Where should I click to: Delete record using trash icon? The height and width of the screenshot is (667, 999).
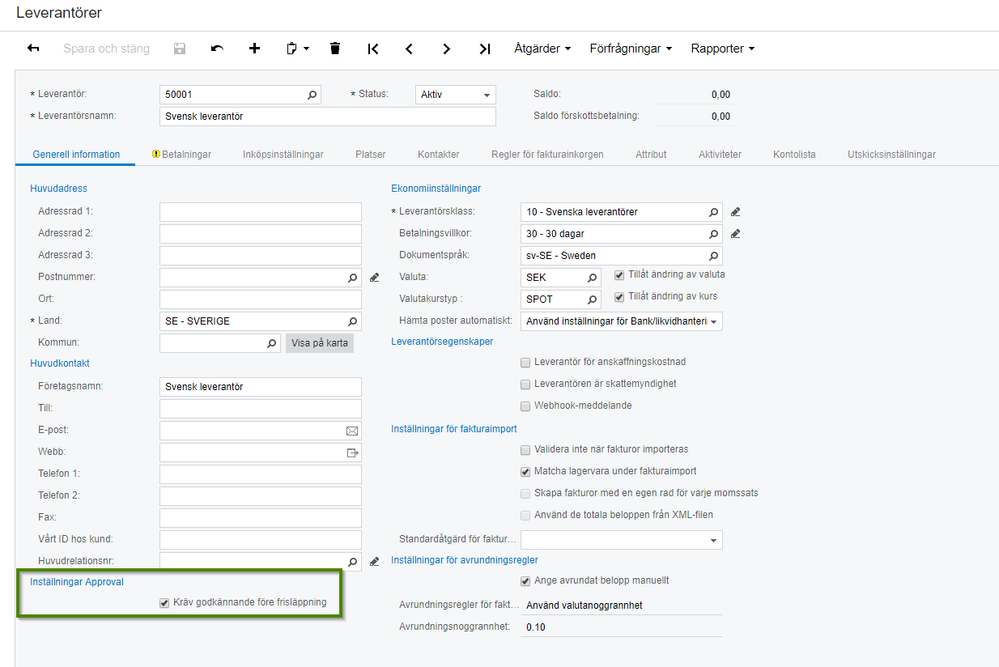[x=335, y=48]
